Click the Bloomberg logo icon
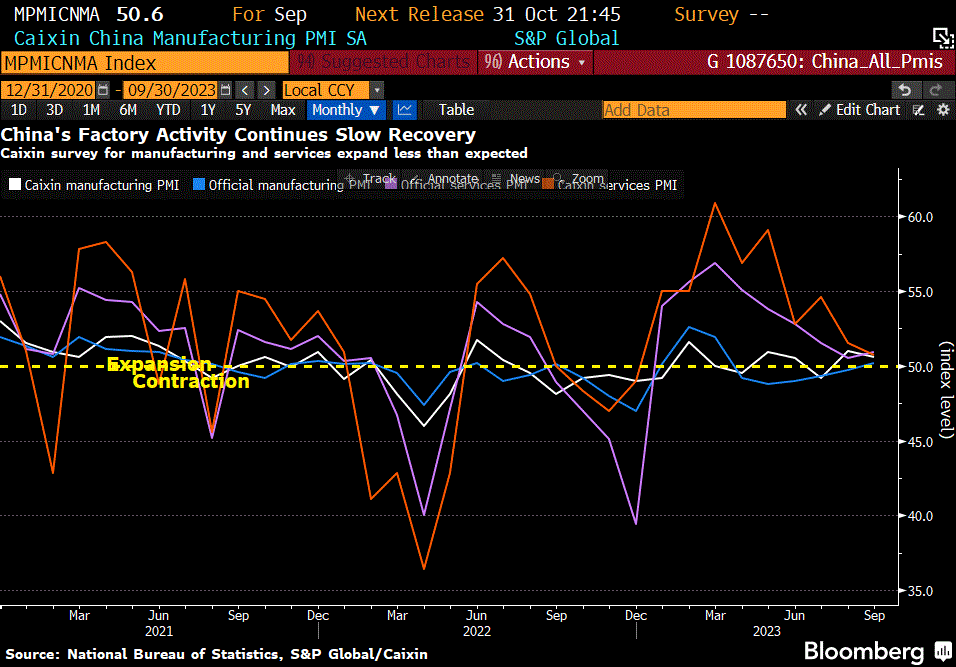The image size is (956, 667). pos(944,650)
